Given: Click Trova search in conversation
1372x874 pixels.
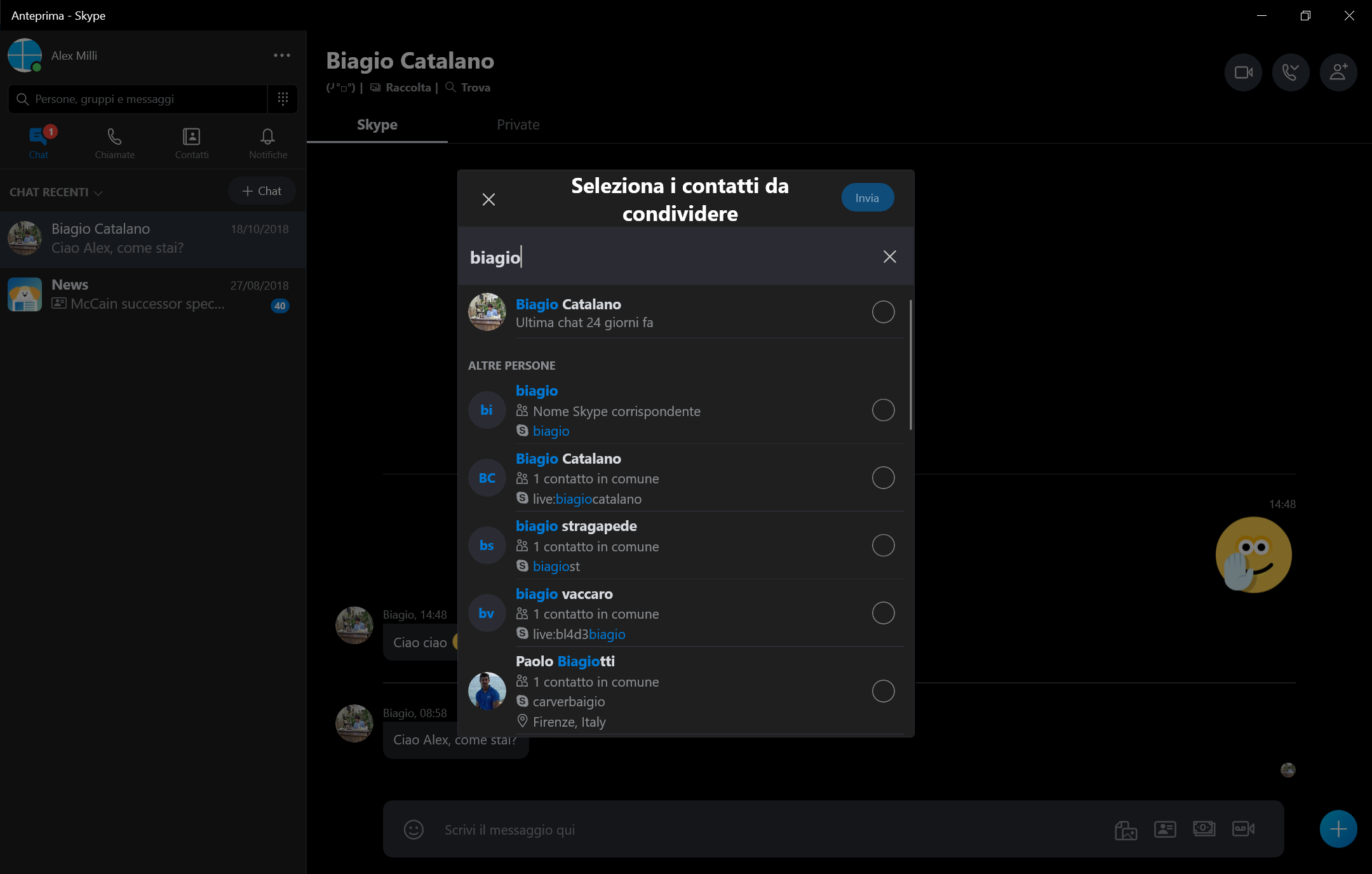Looking at the screenshot, I should click(468, 88).
